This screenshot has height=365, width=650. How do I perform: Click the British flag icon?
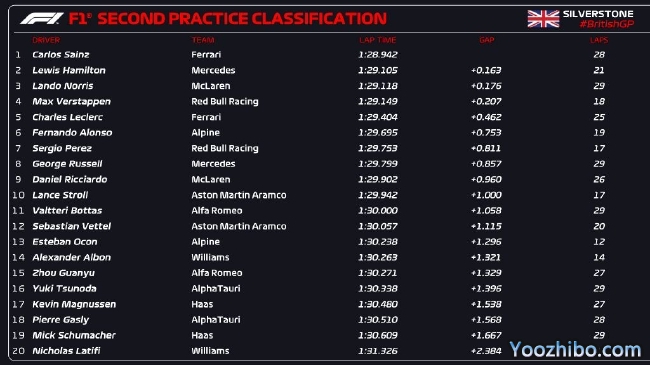pyautogui.click(x=543, y=19)
